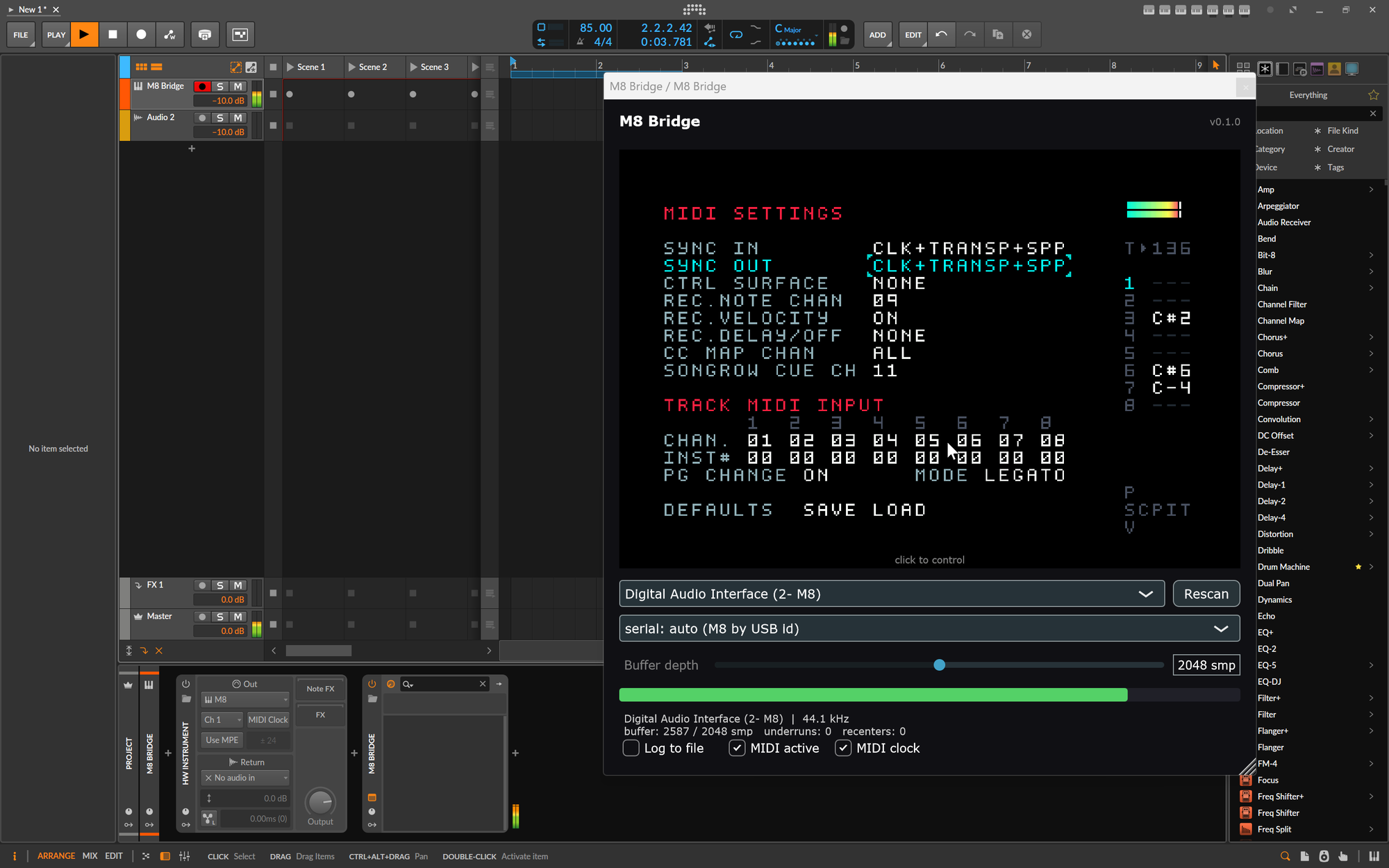
Task: Toggle the M8 Bridge device power icon
Action: 372,684
